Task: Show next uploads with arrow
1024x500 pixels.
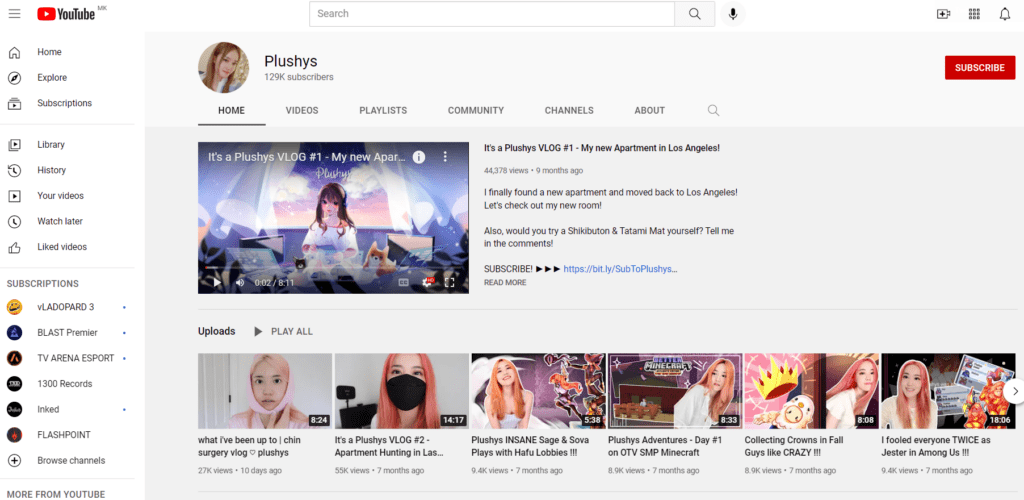Action: point(1014,391)
